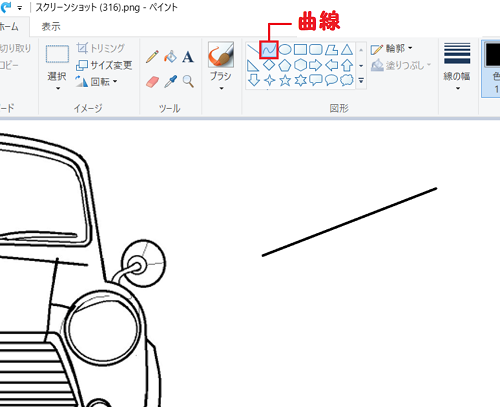500x407 pixels.
Task: Open Quick Access Toolbar customize arrow
Action: [20, 8]
